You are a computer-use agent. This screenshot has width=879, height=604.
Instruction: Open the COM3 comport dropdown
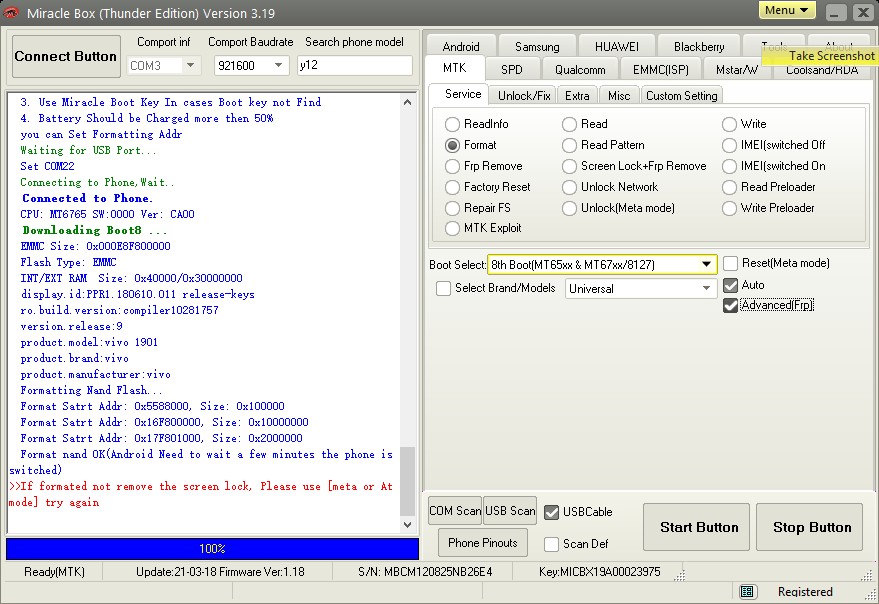[x=190, y=66]
